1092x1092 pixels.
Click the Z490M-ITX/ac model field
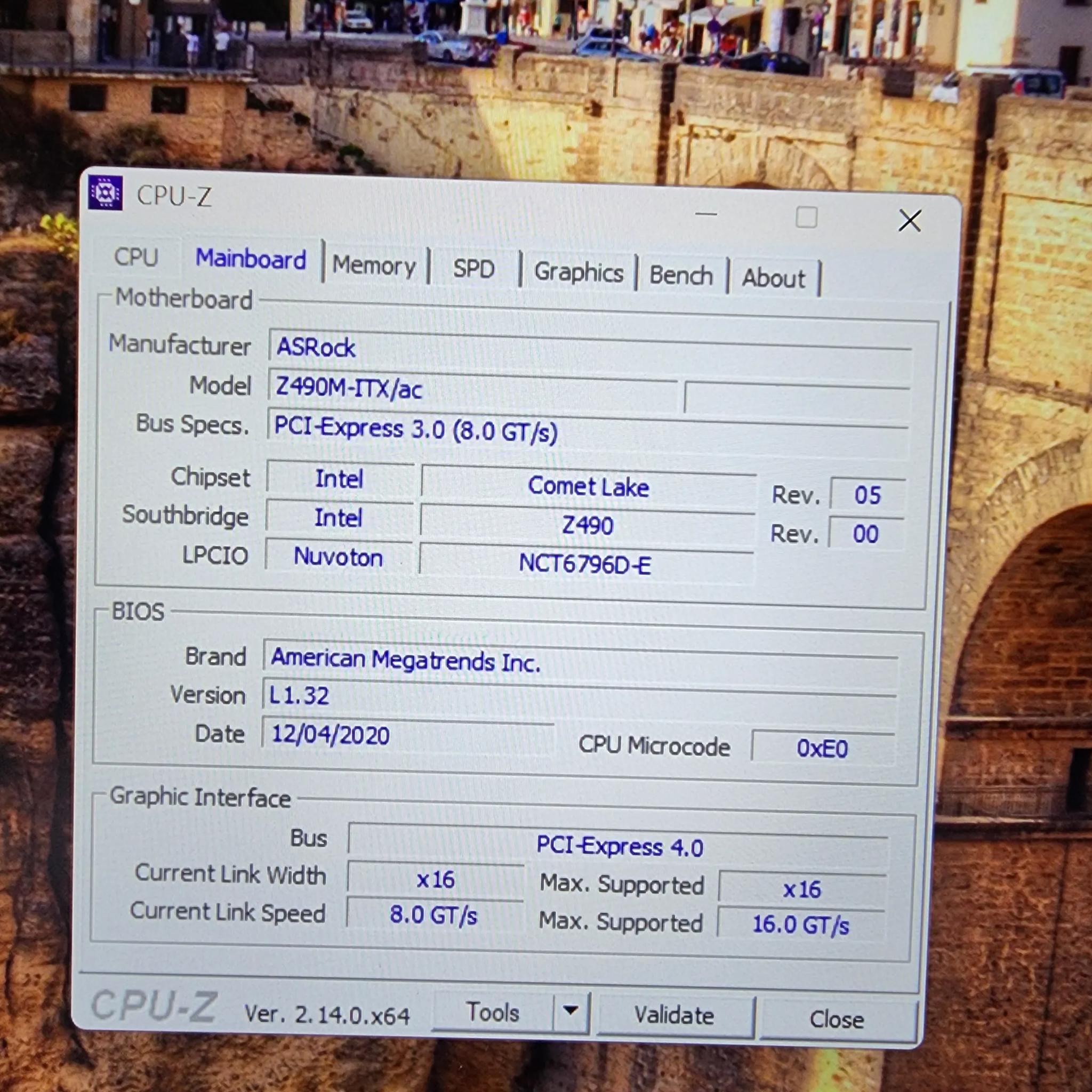(x=472, y=389)
